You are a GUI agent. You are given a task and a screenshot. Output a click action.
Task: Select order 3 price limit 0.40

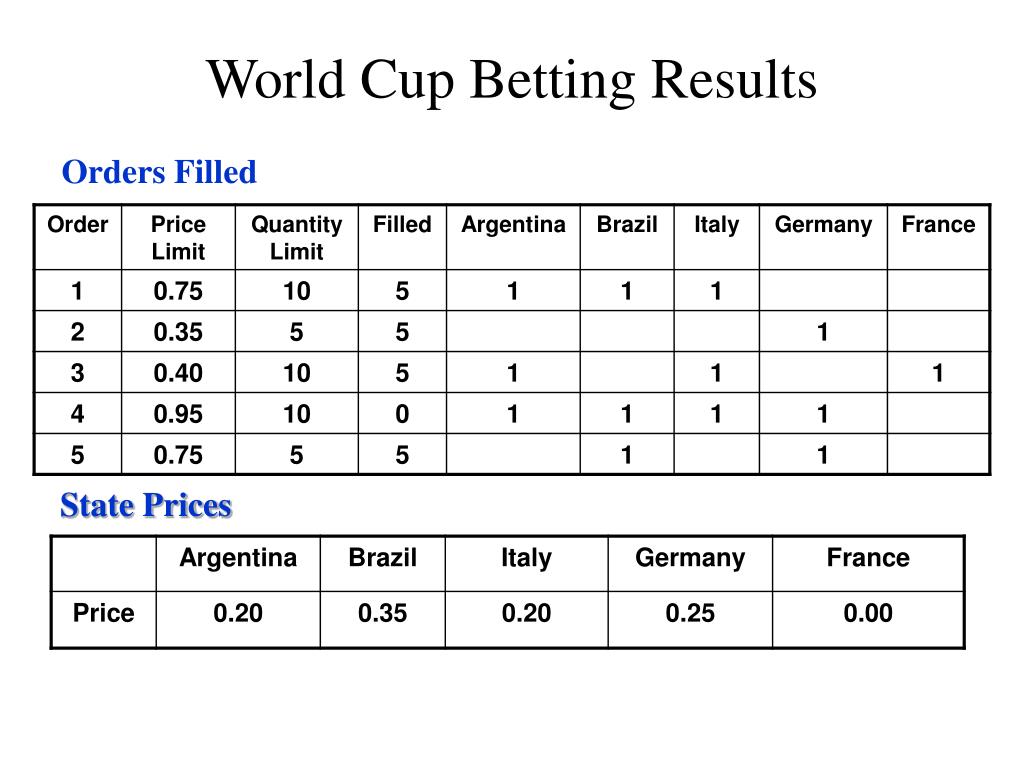[x=178, y=373]
